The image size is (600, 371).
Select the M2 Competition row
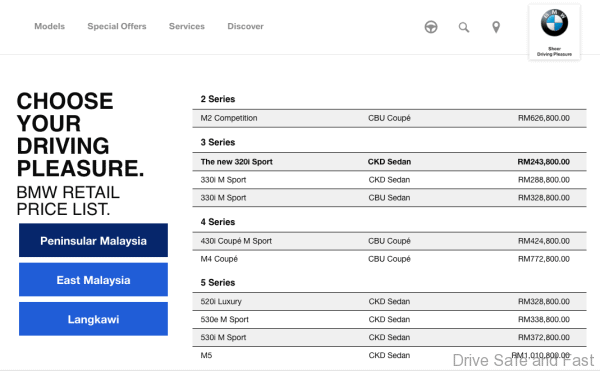[389, 118]
